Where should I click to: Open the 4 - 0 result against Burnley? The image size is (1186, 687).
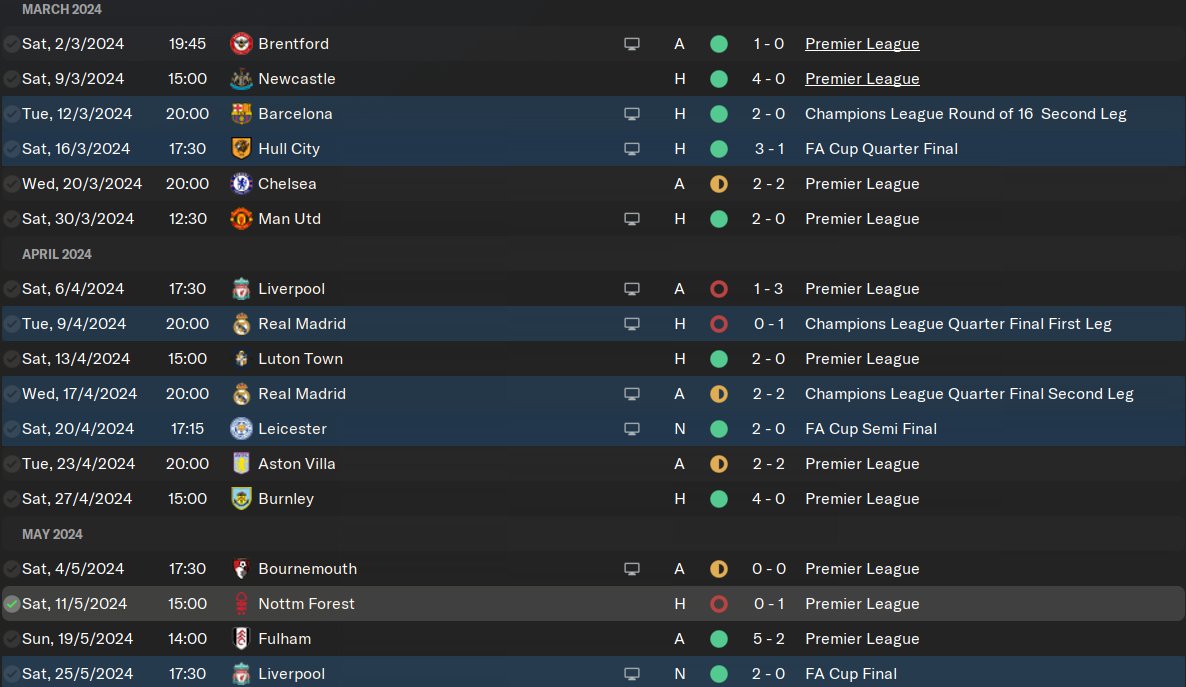768,499
